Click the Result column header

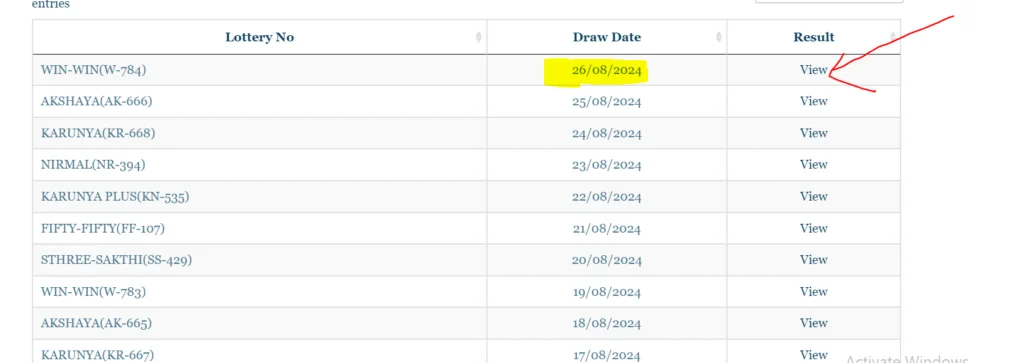point(814,37)
